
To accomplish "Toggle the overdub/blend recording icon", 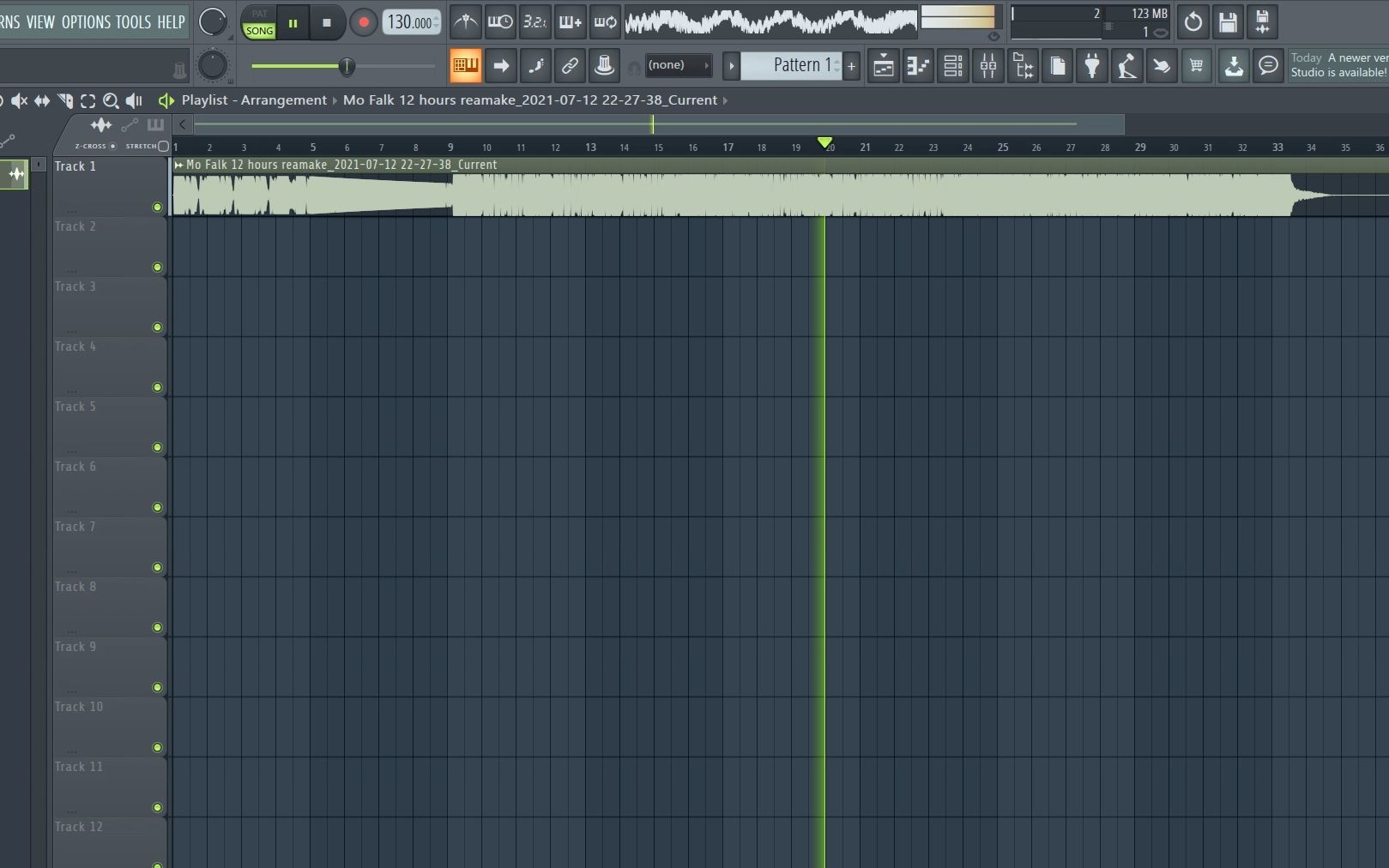I will click(571, 22).
